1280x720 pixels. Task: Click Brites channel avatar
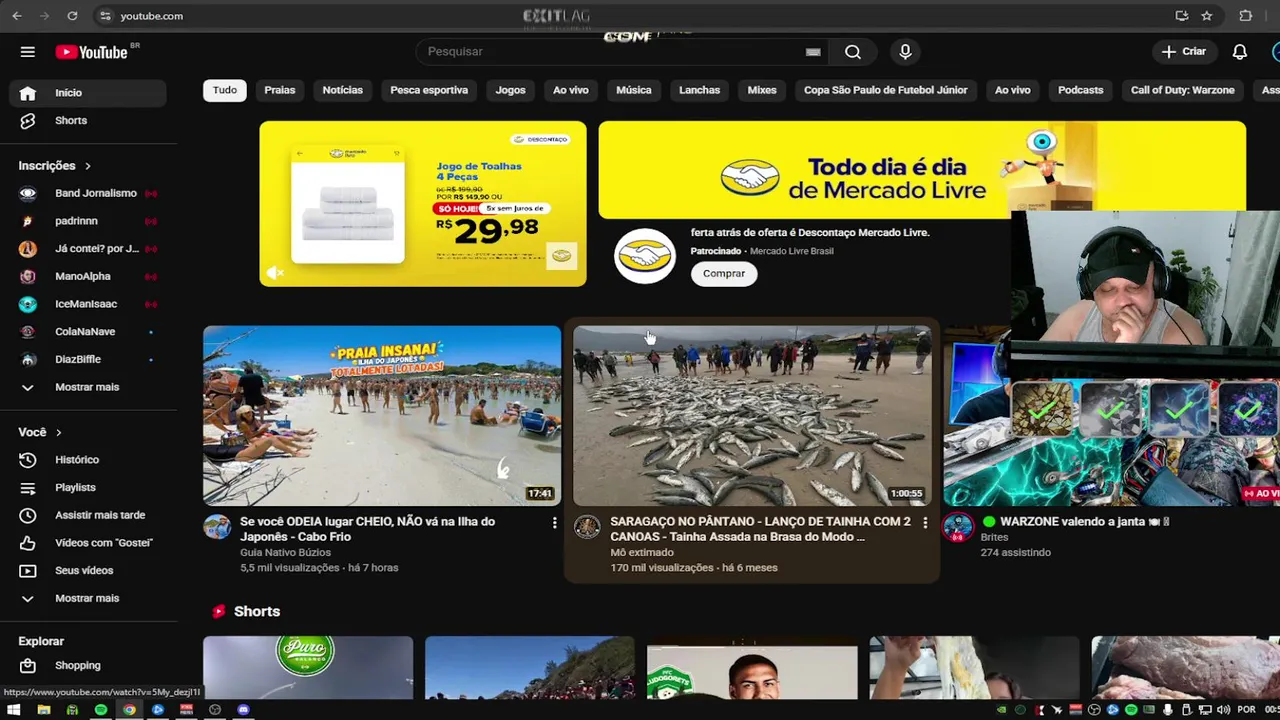click(x=958, y=527)
